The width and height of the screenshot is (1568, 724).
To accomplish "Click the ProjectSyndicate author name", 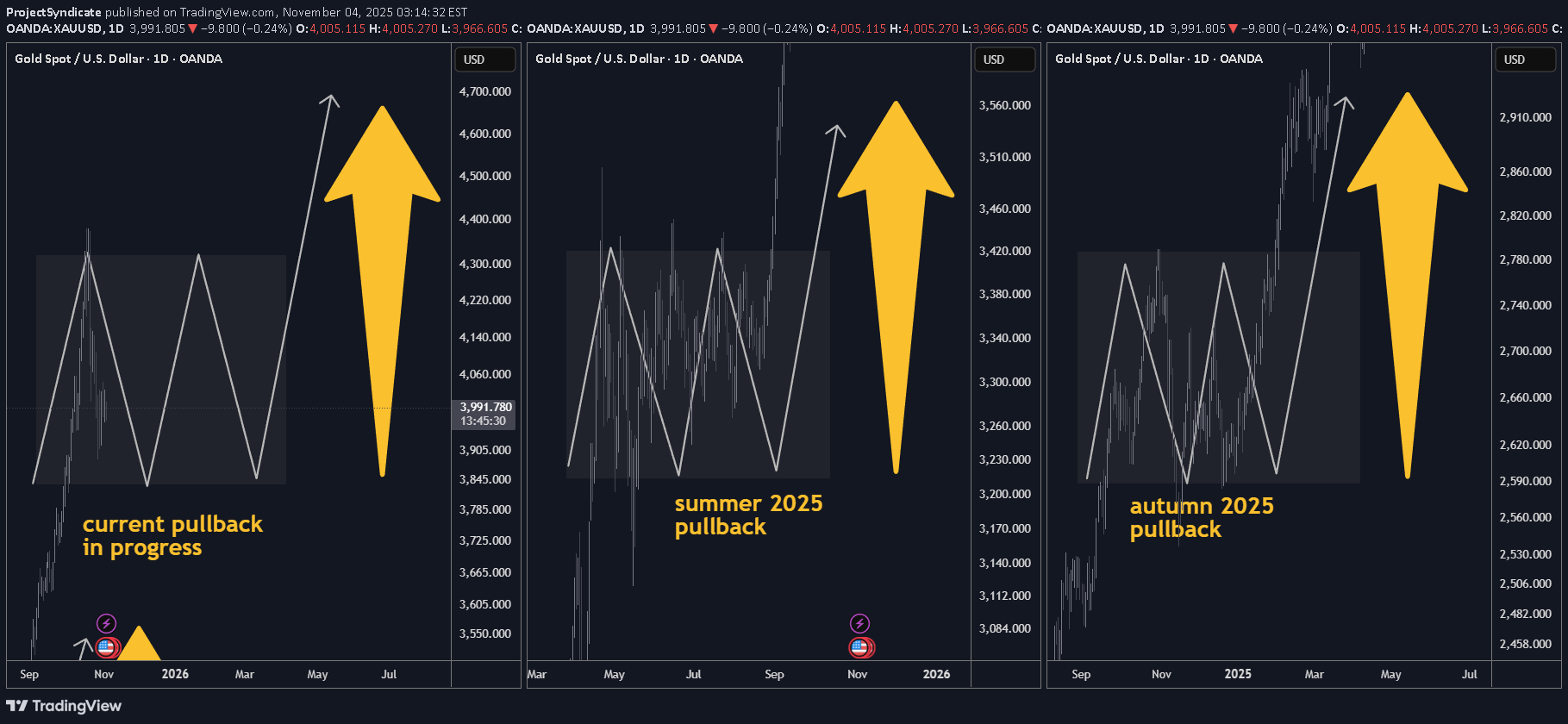I will coord(53,12).
